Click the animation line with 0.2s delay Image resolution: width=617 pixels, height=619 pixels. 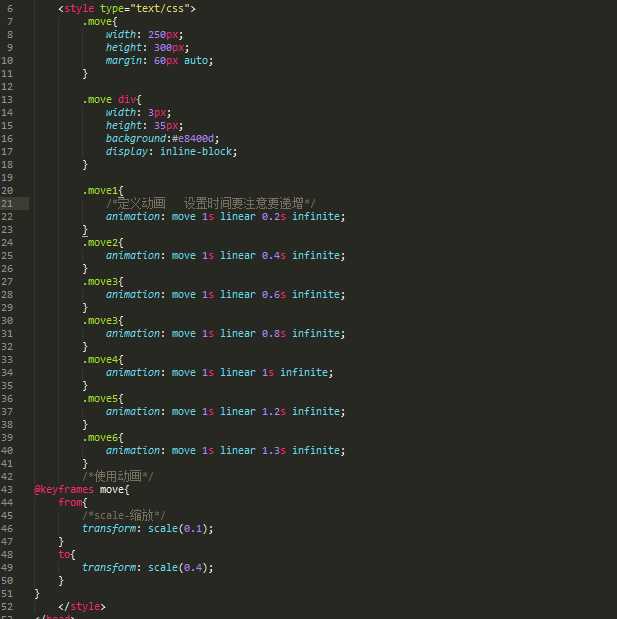point(225,217)
